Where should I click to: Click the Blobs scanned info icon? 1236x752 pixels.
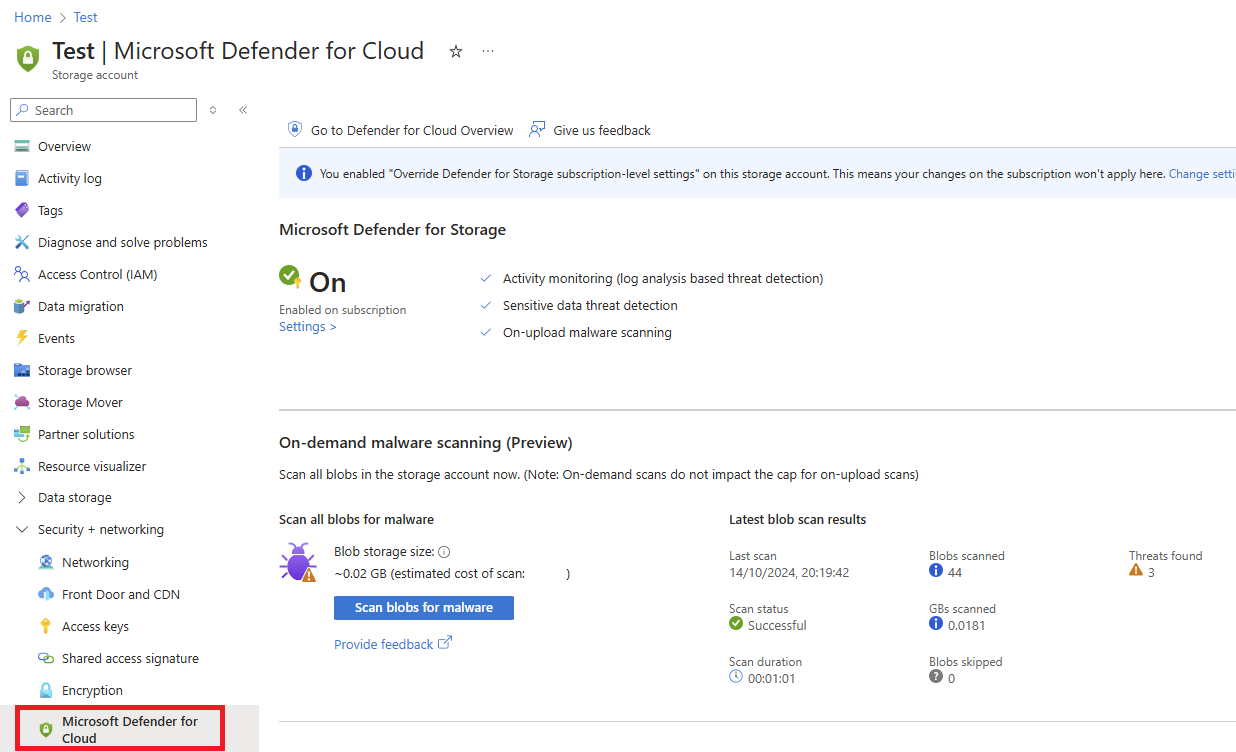936,571
